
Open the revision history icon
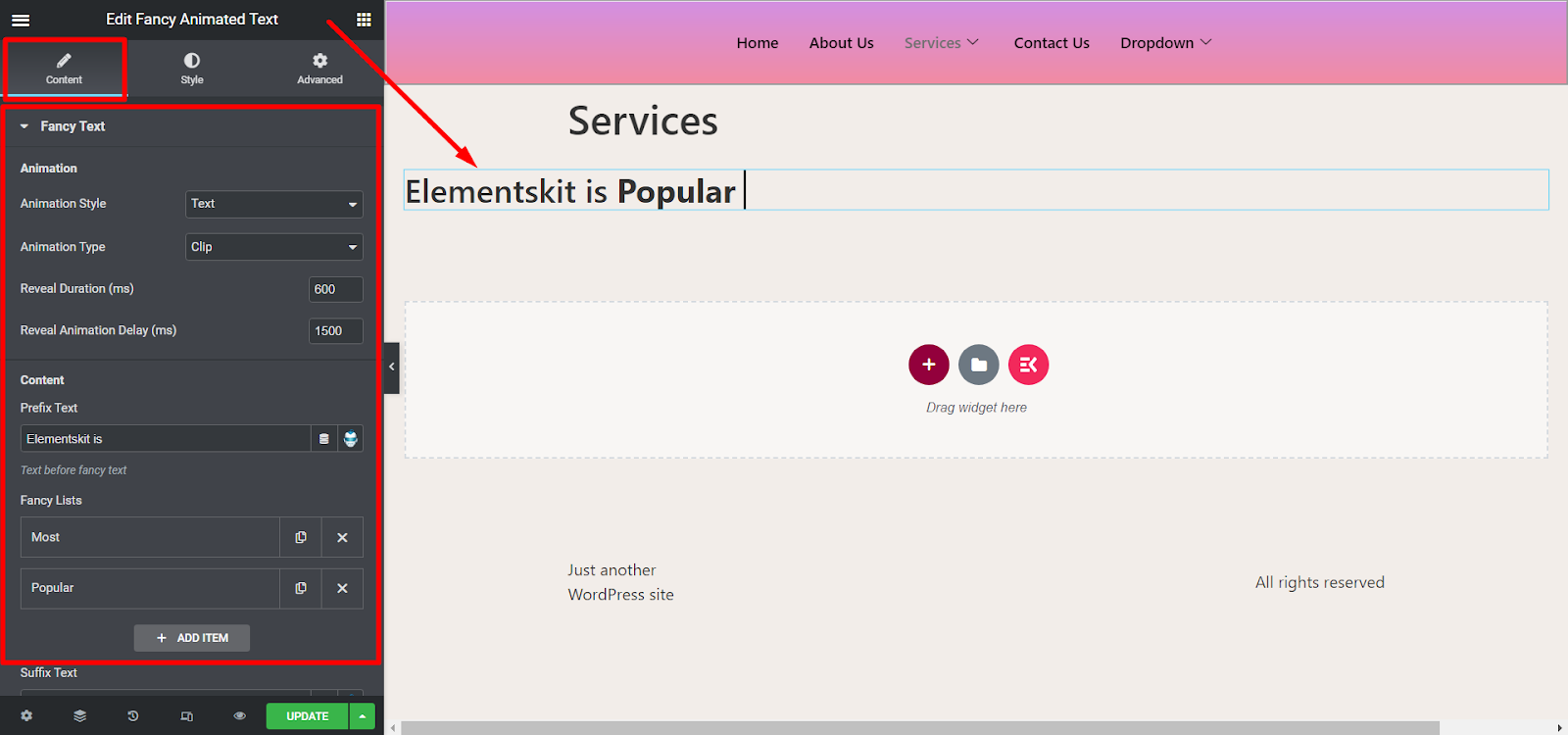133,716
